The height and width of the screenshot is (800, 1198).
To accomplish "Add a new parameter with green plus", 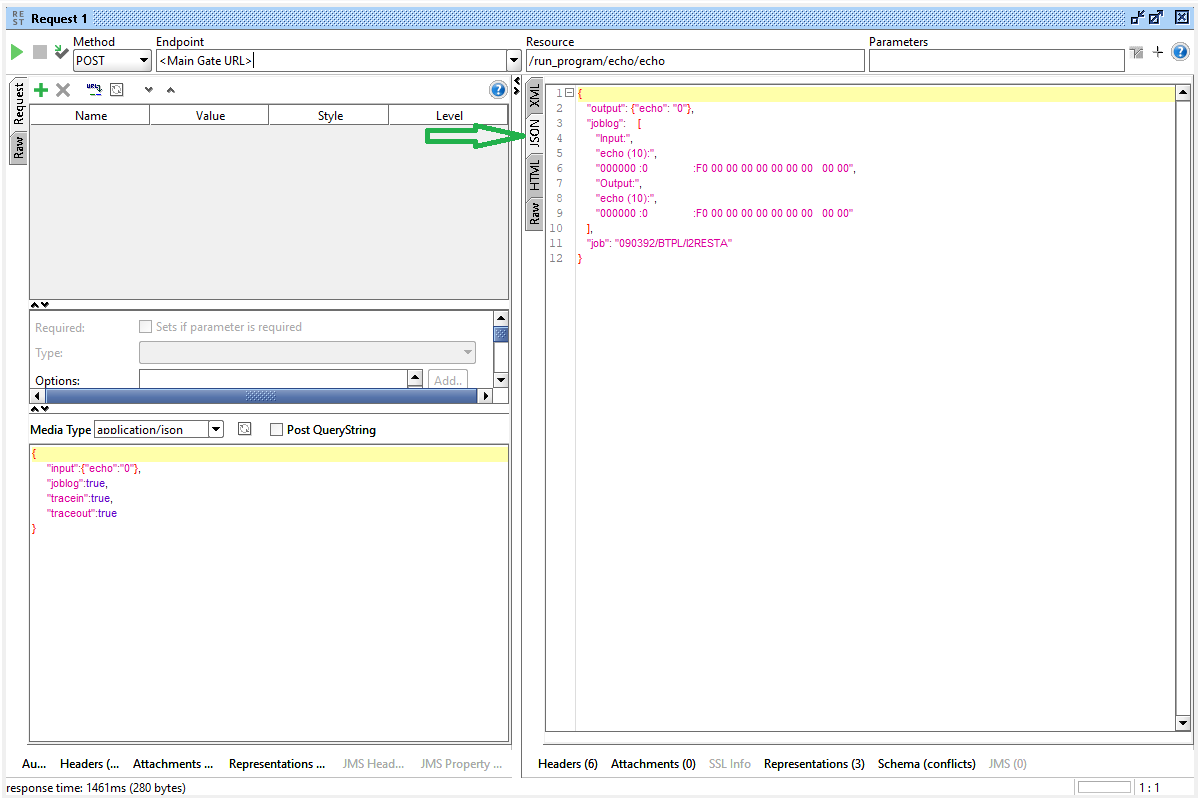I will tap(41, 90).
